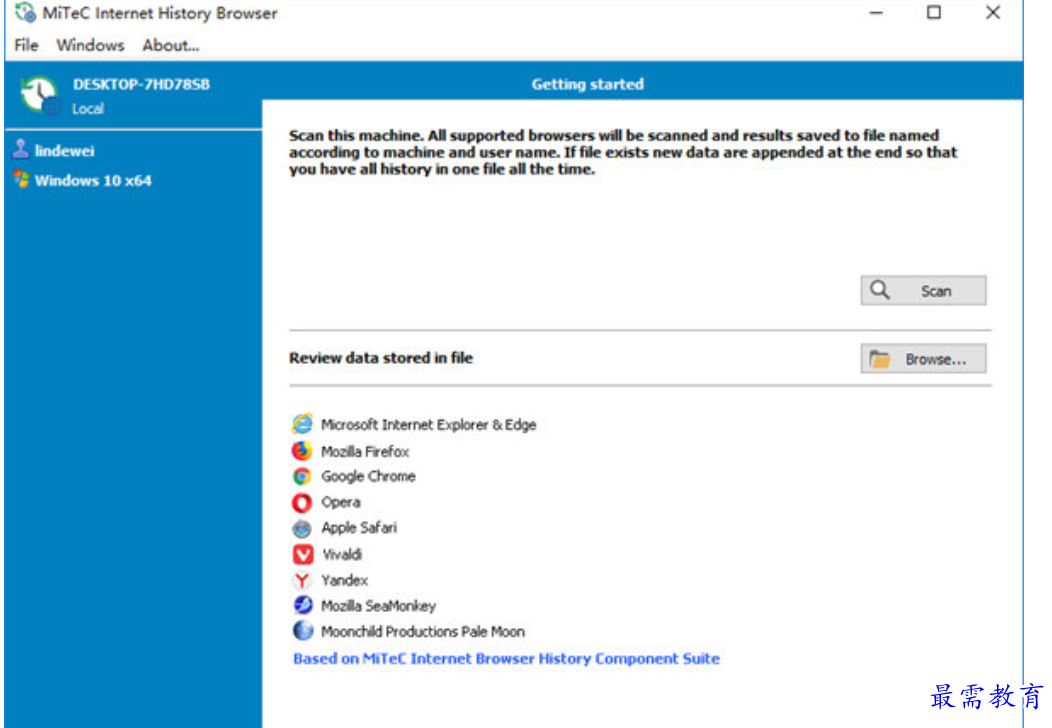Click the Windows flag icon in sidebar
The image size is (1052, 728).
(x=21, y=179)
